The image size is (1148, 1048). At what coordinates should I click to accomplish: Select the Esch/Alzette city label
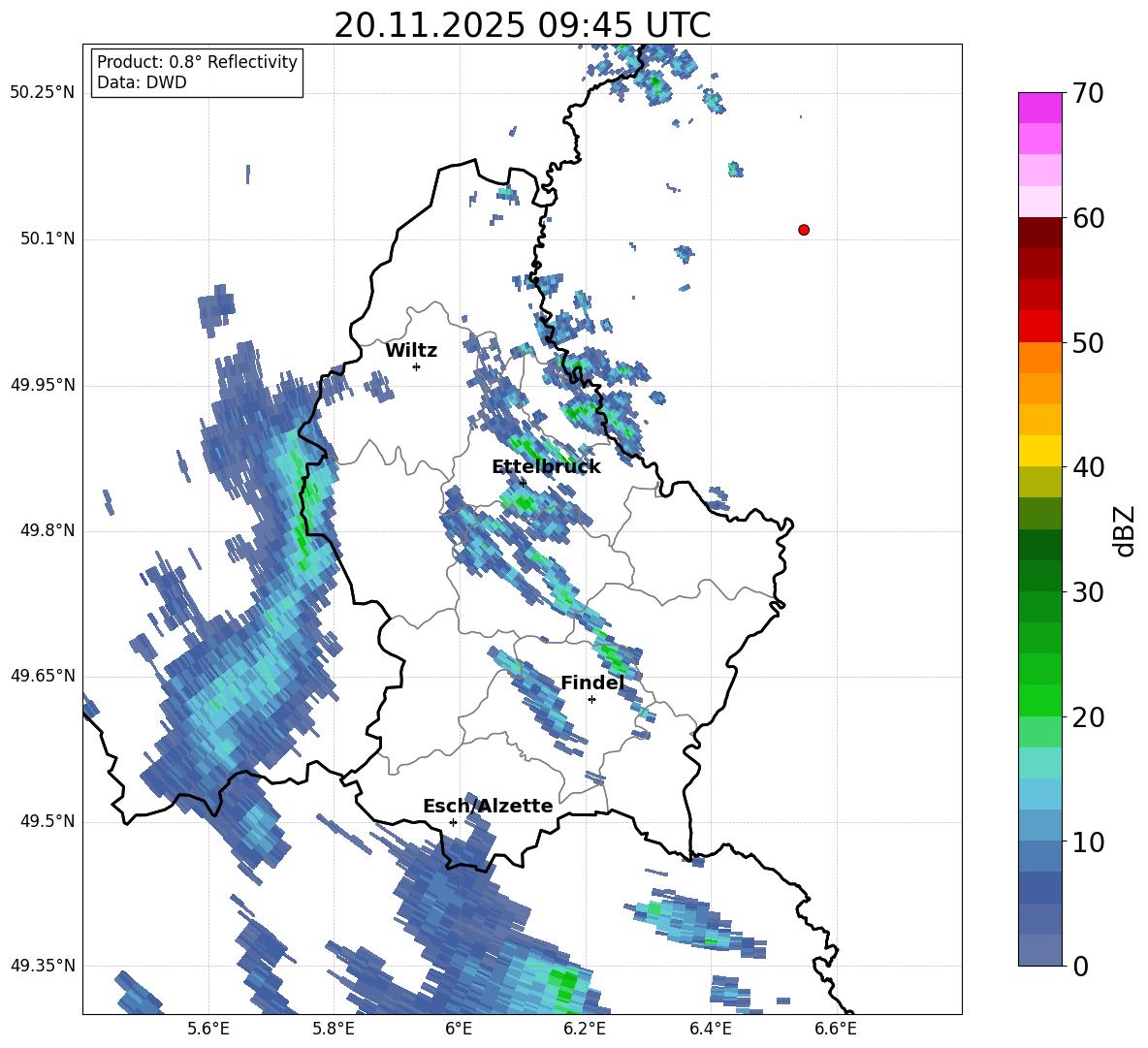point(488,806)
